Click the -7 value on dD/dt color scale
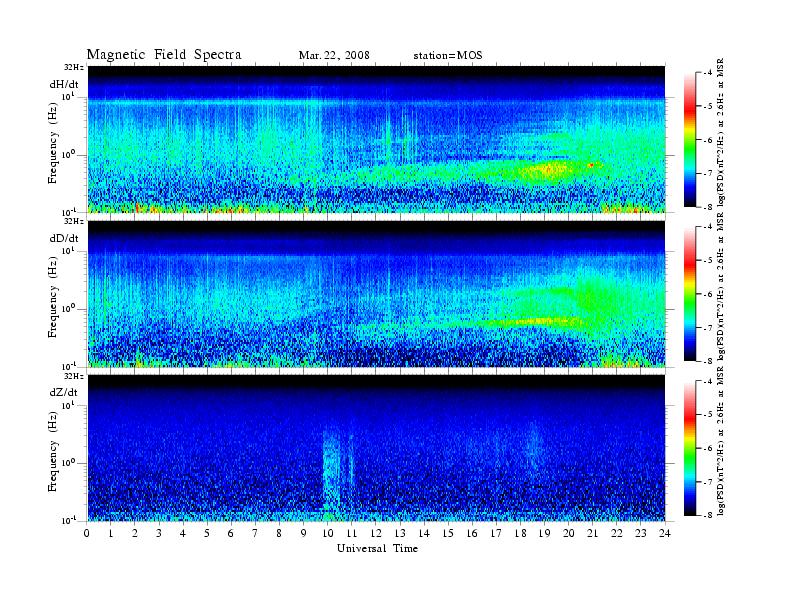792x612 pixels. (x=708, y=328)
